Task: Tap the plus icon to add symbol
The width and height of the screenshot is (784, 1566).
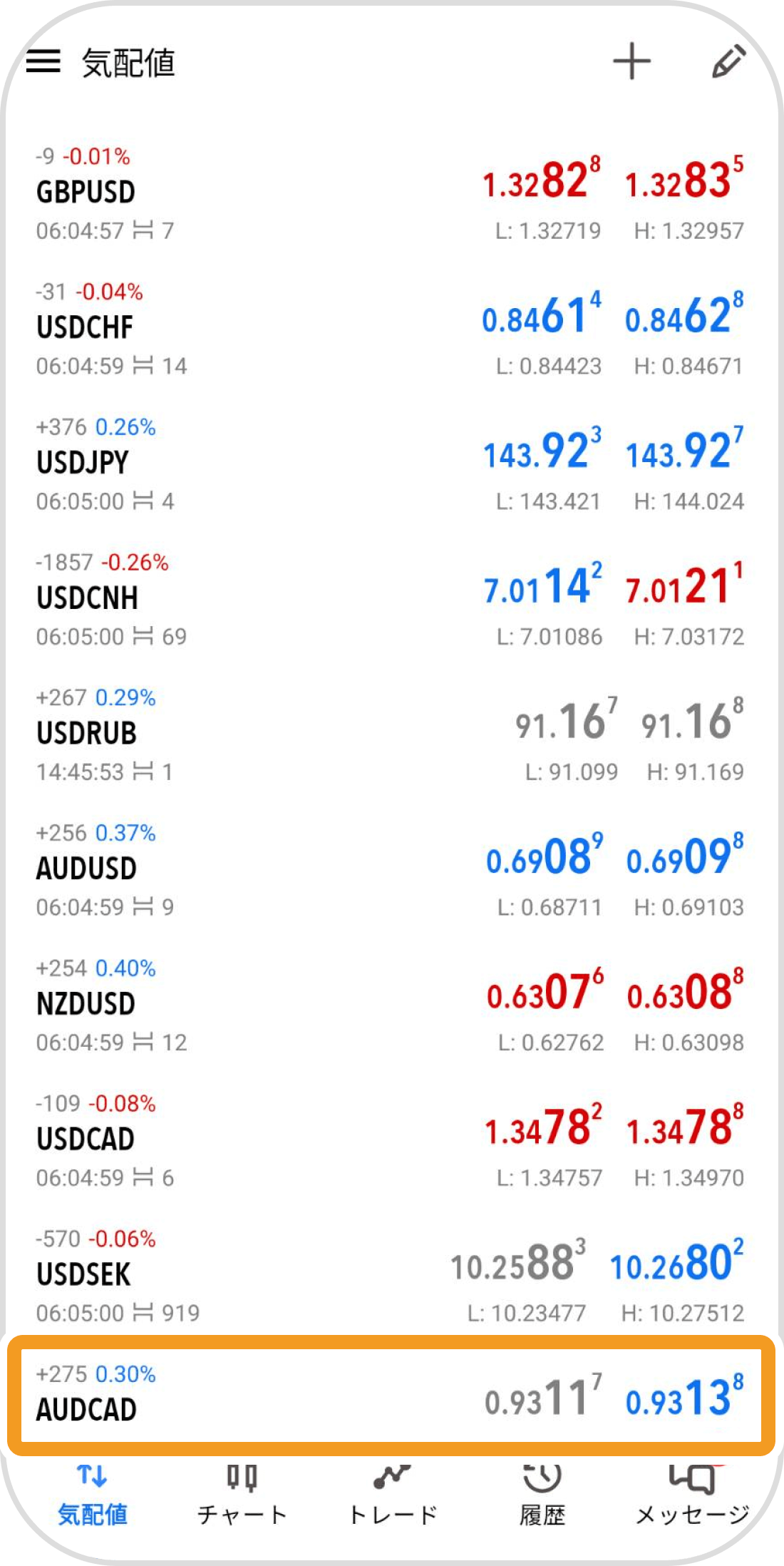Action: click(631, 61)
